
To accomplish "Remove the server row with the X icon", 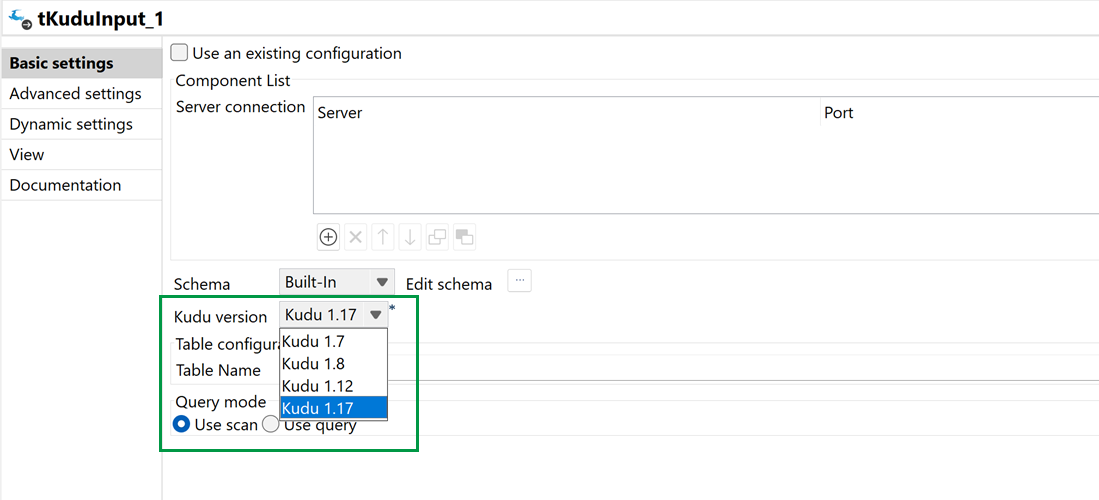I will [355, 238].
